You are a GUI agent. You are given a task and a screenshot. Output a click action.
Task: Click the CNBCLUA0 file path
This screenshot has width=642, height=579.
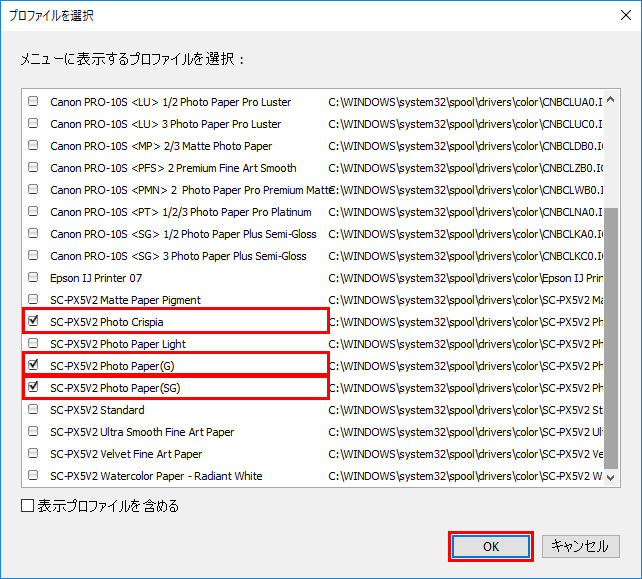[465, 102]
